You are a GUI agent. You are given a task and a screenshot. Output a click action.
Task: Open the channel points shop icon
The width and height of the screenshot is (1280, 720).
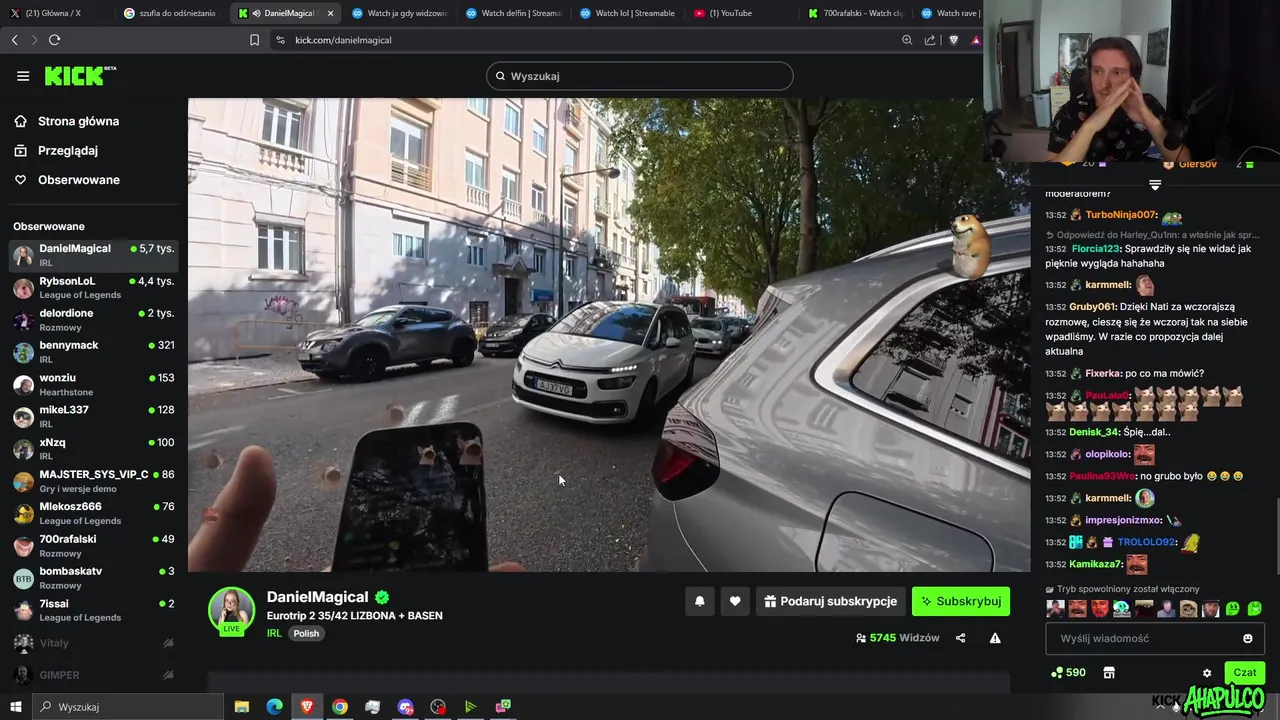(1109, 673)
